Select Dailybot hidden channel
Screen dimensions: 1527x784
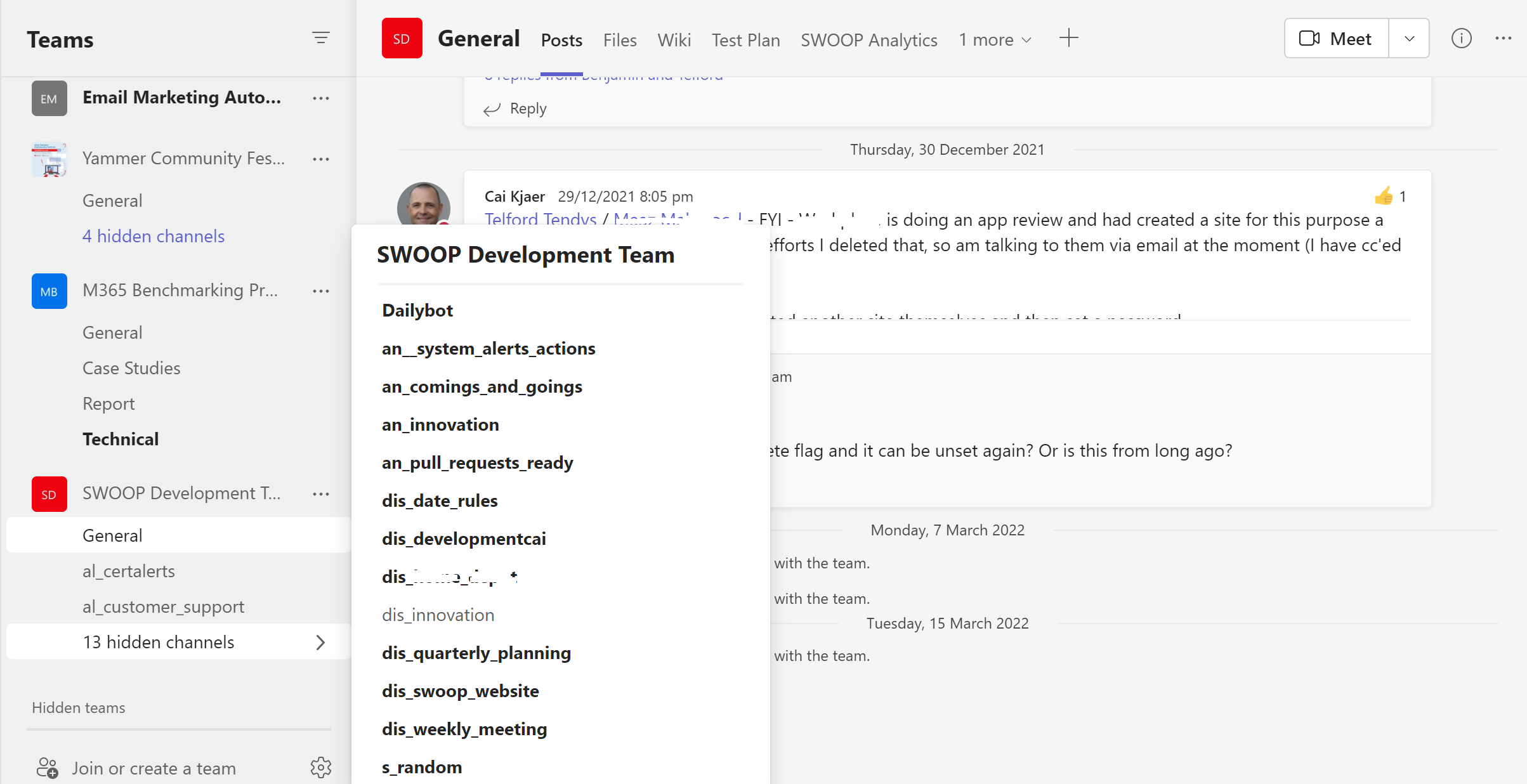point(417,310)
